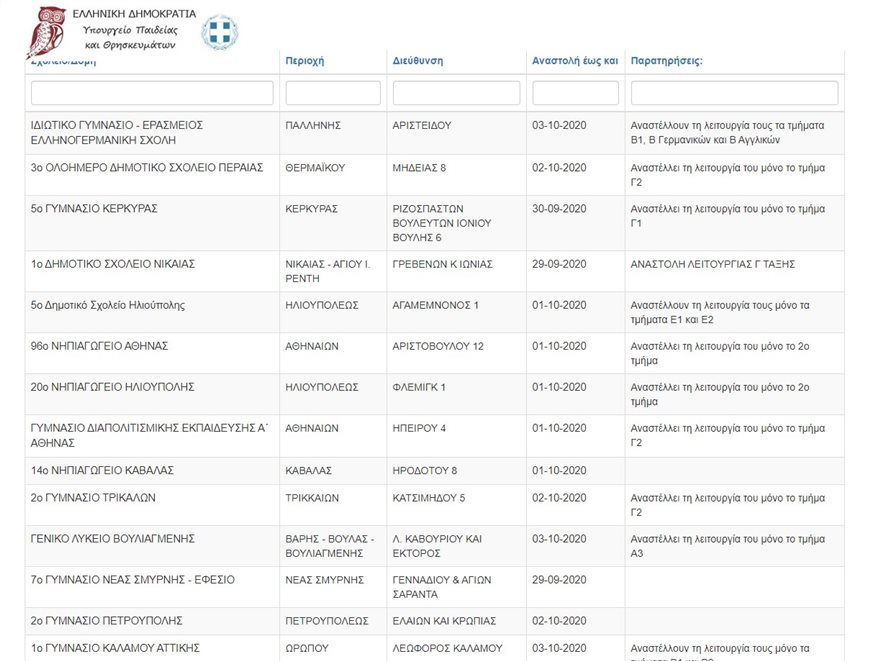The height and width of the screenshot is (661, 880).
Task: Click the Παρατηρήσεις column header
Action: pos(667,61)
